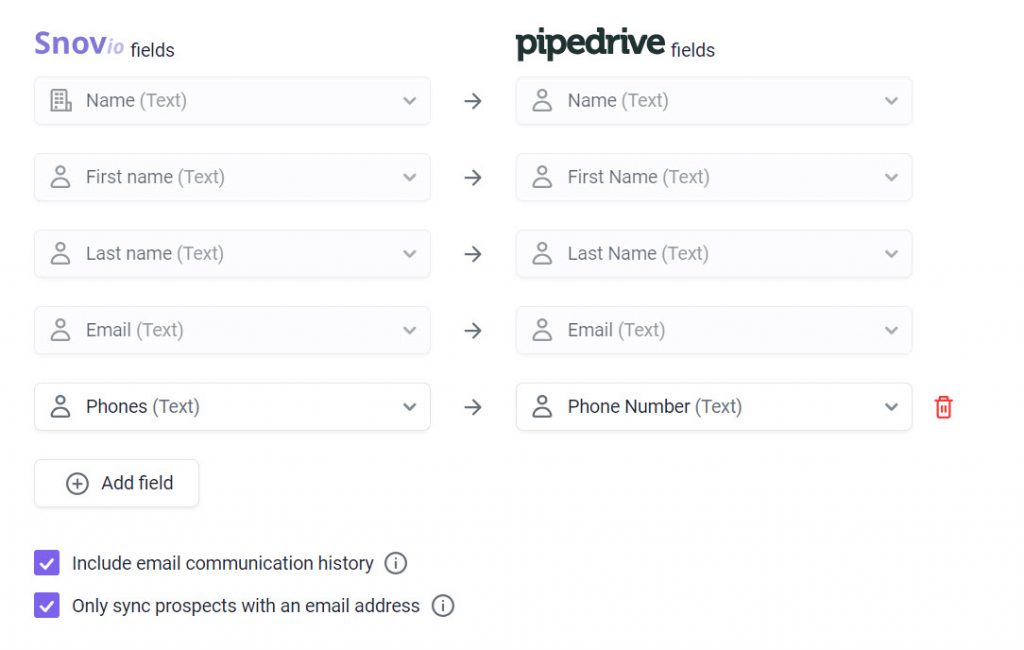Click the person icon on Pipedrive Email field
This screenshot has width=1024, height=650.
[542, 330]
